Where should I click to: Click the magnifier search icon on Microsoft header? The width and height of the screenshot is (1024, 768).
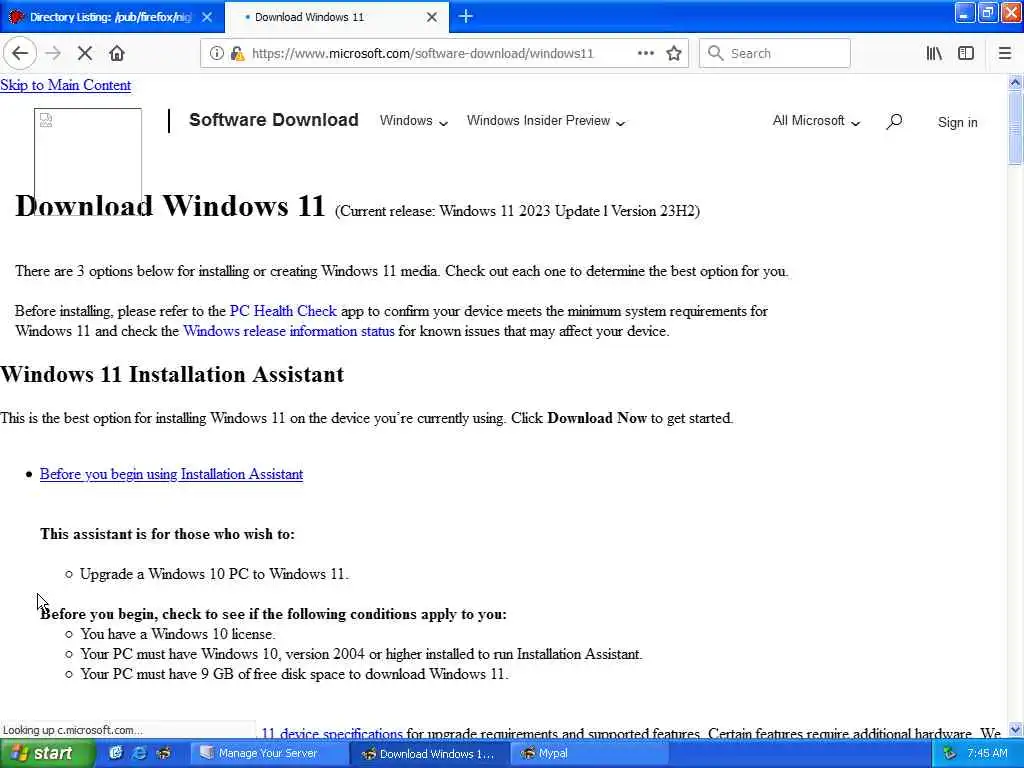[894, 121]
